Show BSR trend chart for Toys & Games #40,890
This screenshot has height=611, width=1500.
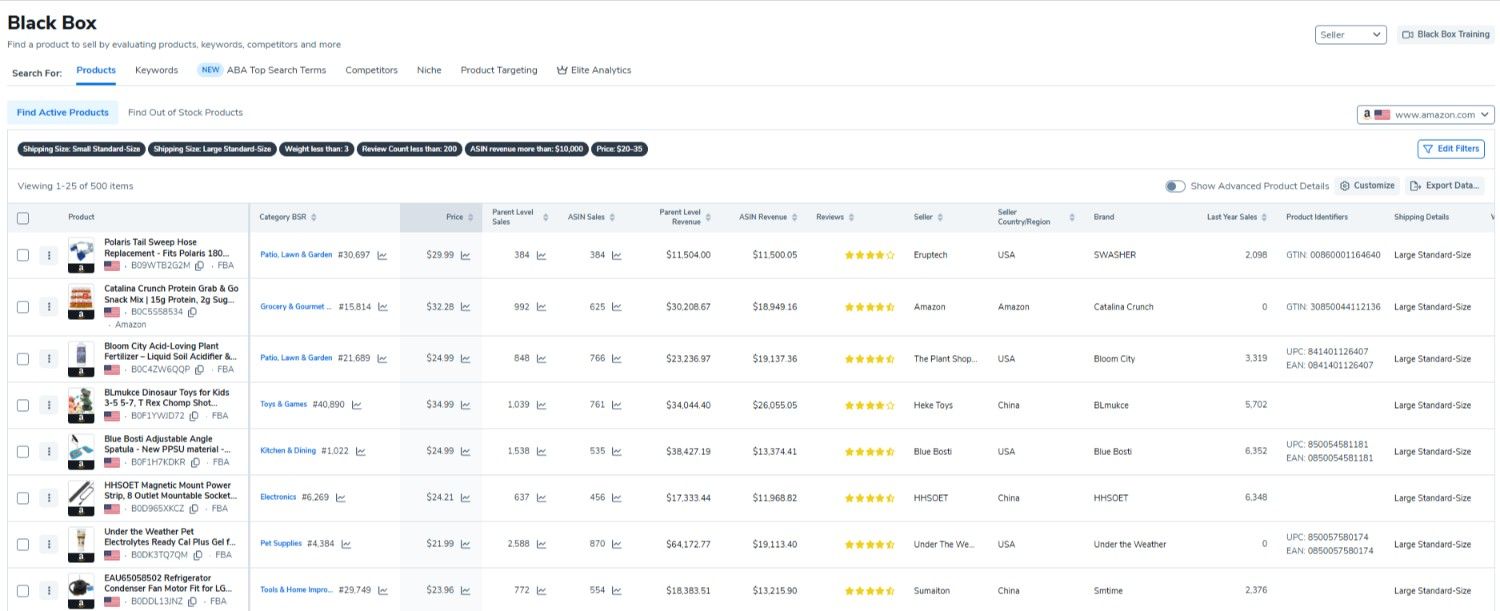356,405
